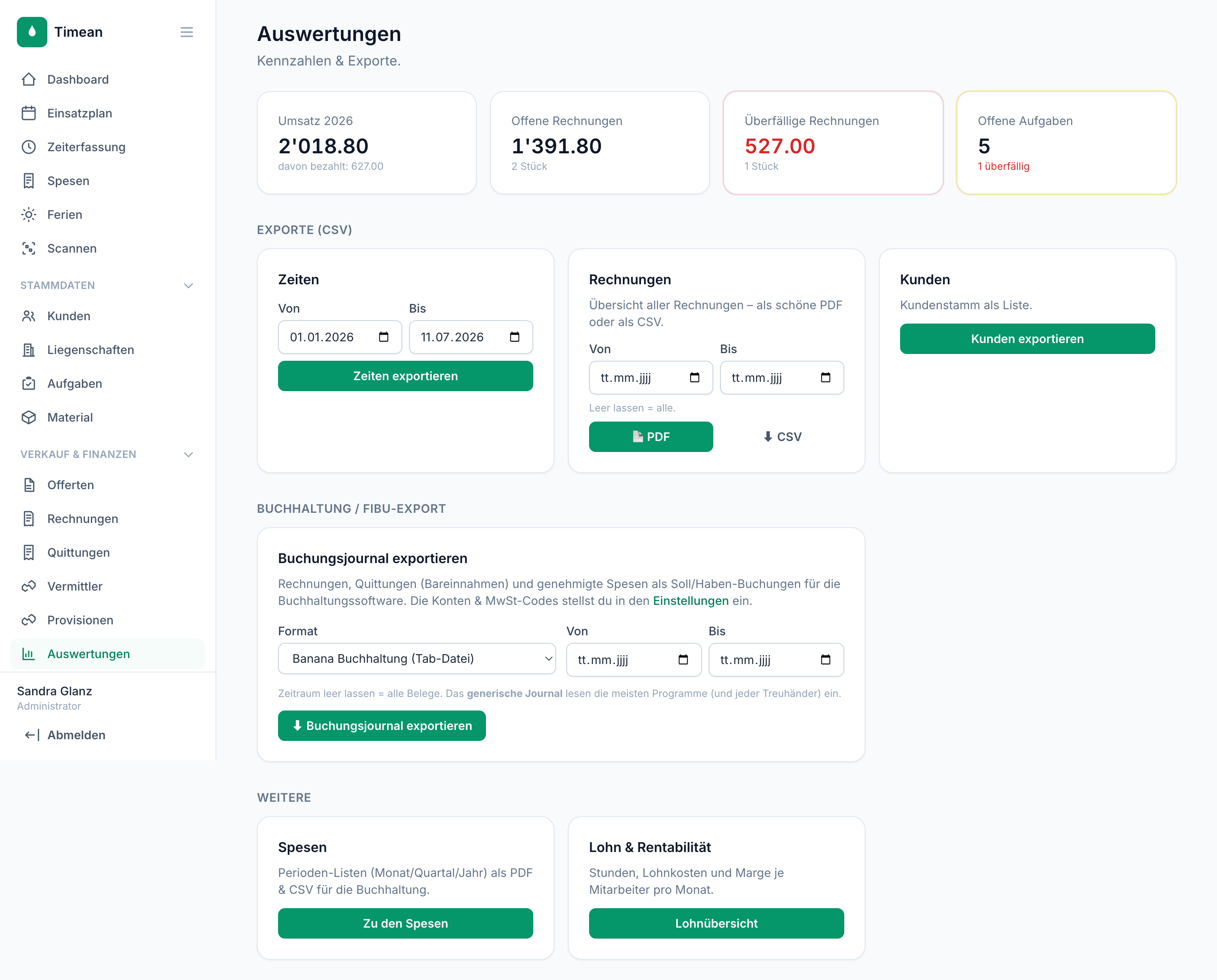Open calendar picker in Zeiten Von field
This screenshot has width=1217, height=980.
[383, 337]
